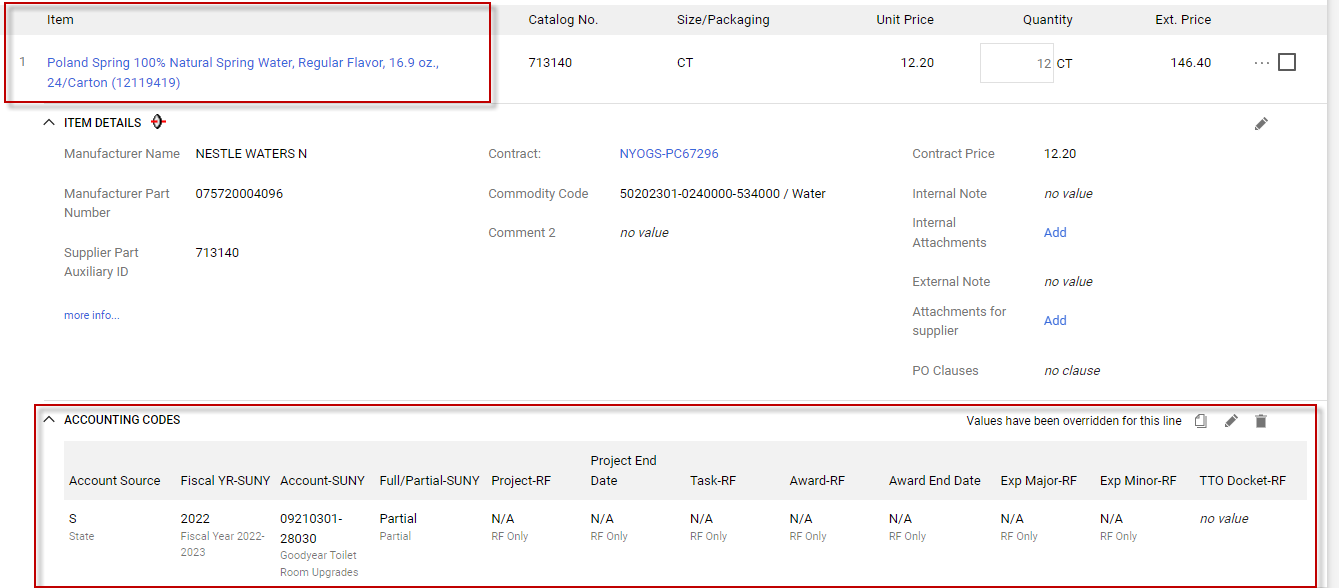The width and height of the screenshot is (1339, 588).
Task: Click the External Note 'no value' field
Action: point(1068,282)
